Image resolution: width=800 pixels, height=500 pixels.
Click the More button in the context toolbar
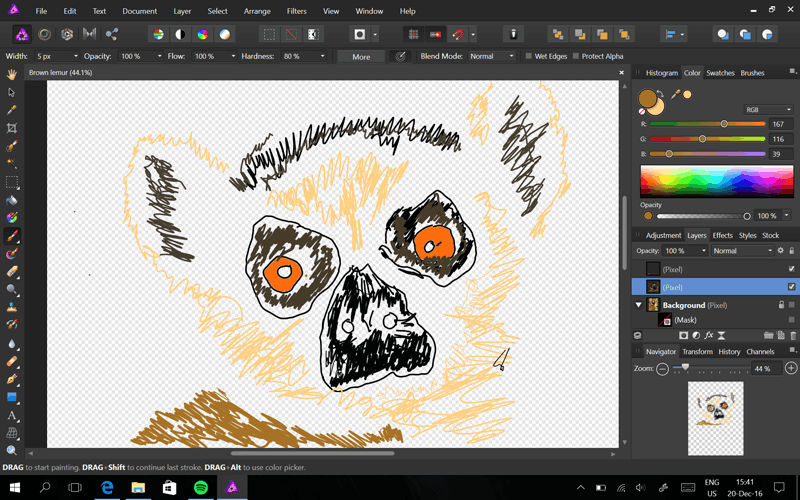pos(361,56)
